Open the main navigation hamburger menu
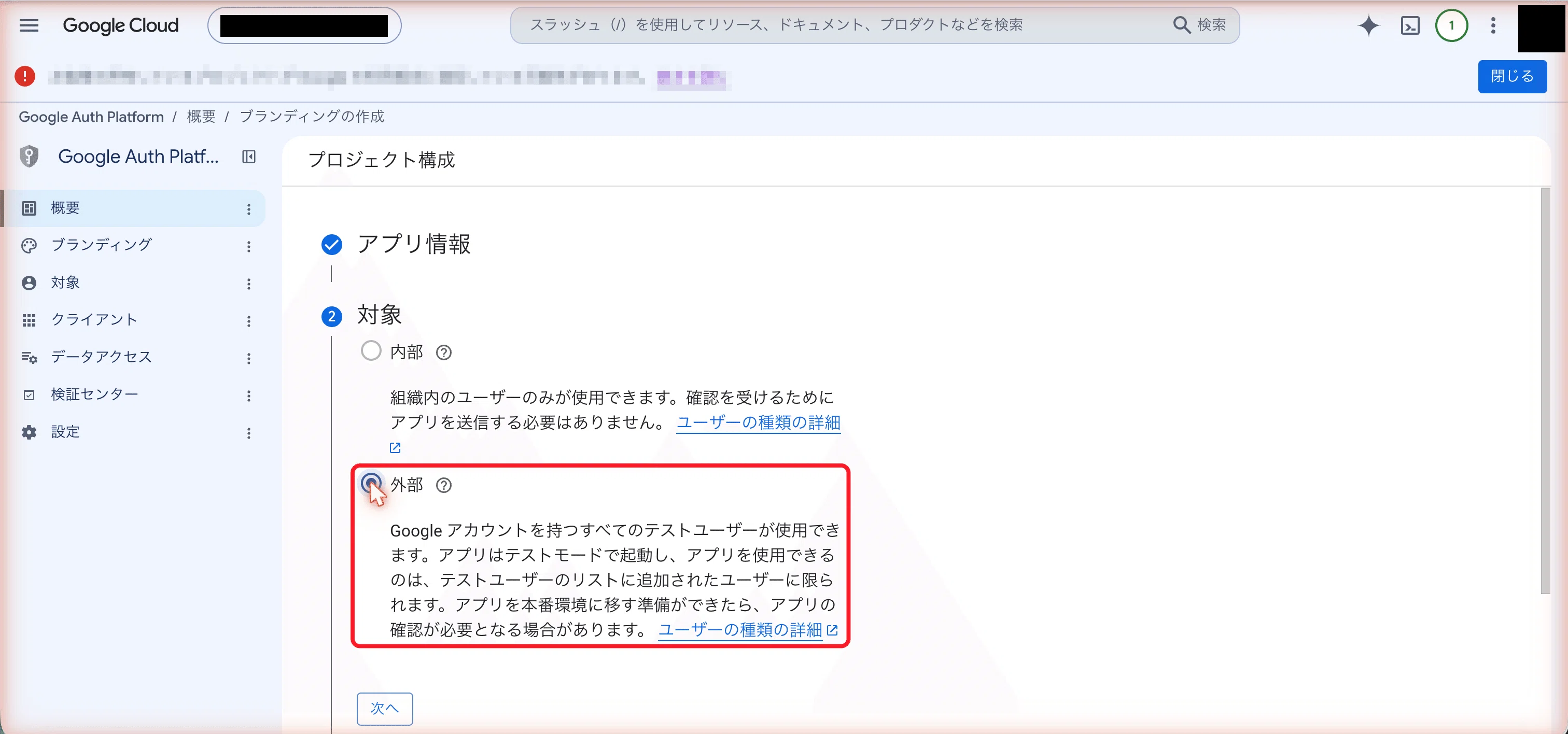This screenshot has height=734, width=1568. coord(29,25)
